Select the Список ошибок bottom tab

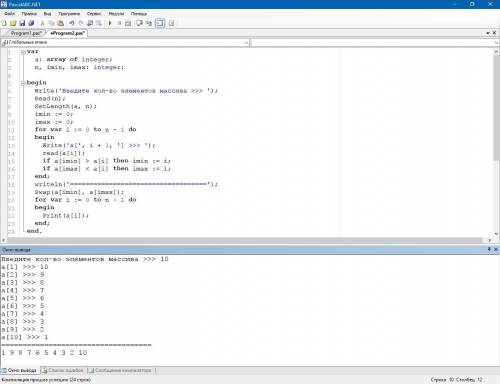pos(63,370)
